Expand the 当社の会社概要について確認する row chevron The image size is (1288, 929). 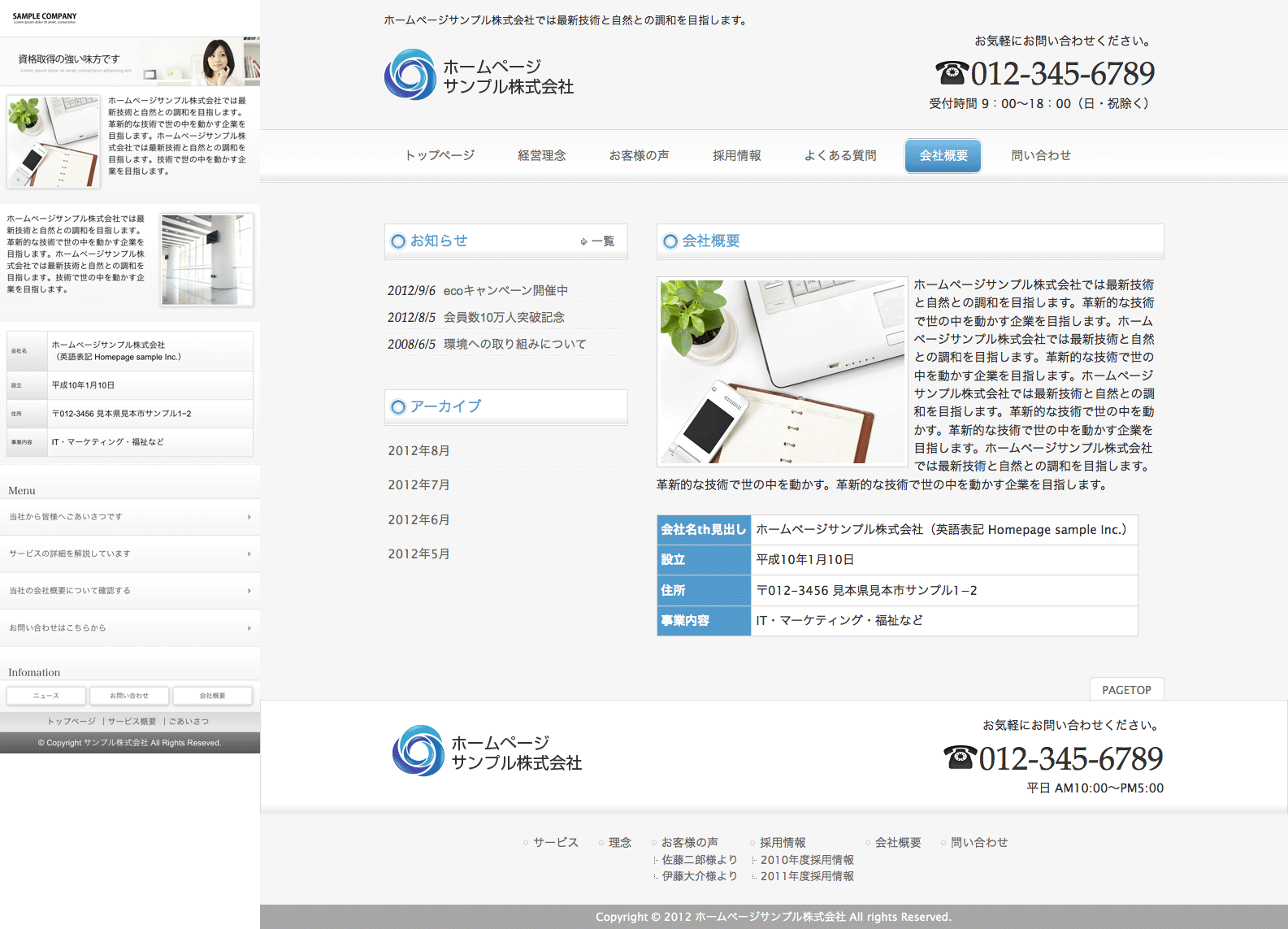(249, 591)
